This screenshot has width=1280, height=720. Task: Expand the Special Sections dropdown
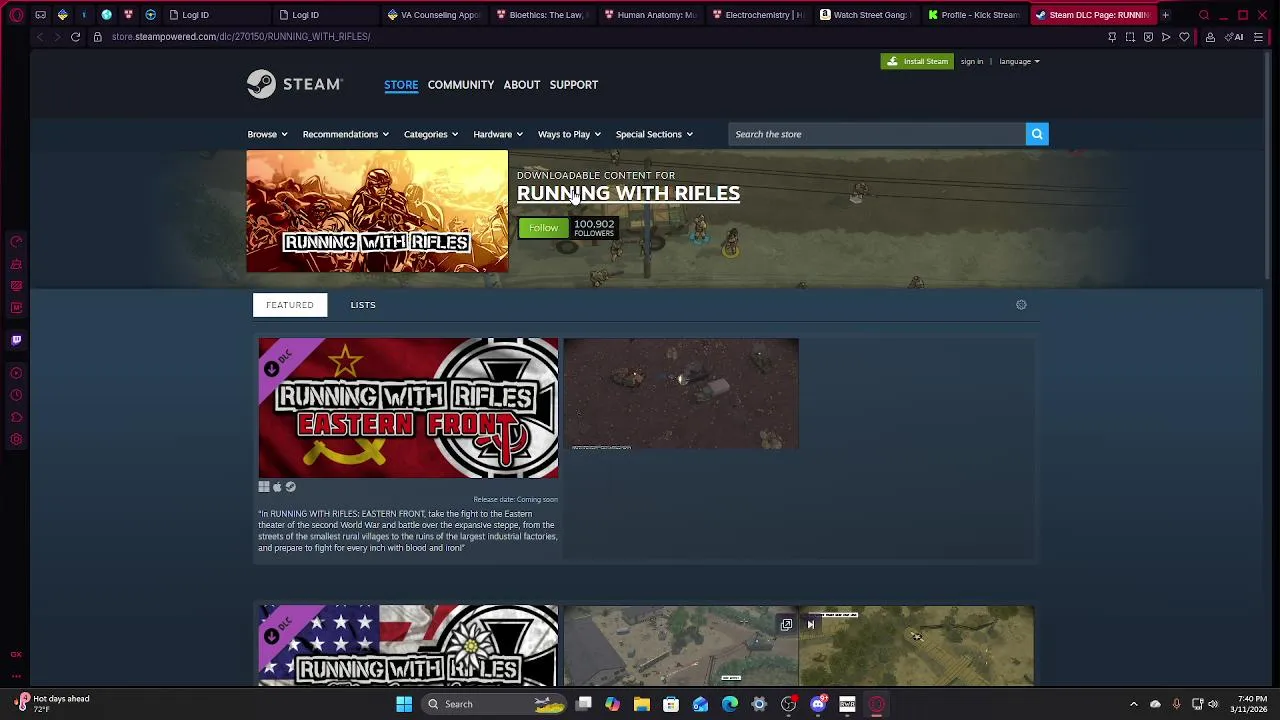(x=654, y=134)
